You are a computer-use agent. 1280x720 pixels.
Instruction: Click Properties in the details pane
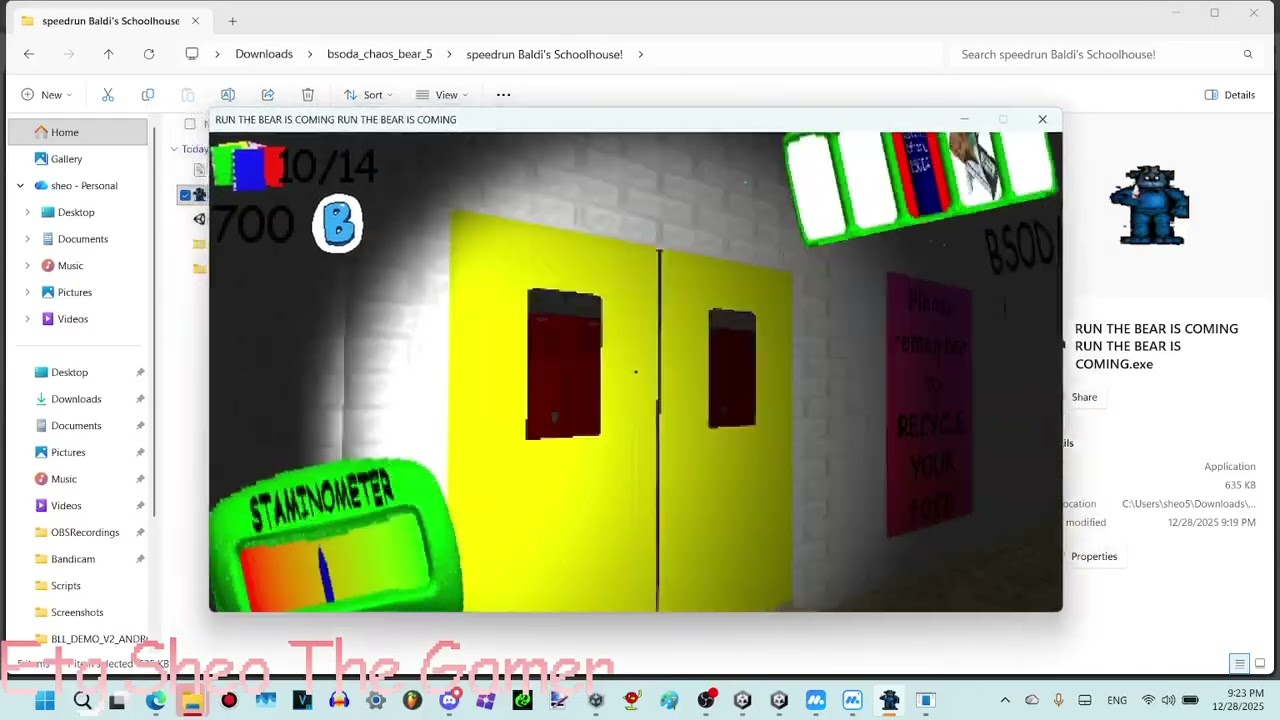(1093, 556)
